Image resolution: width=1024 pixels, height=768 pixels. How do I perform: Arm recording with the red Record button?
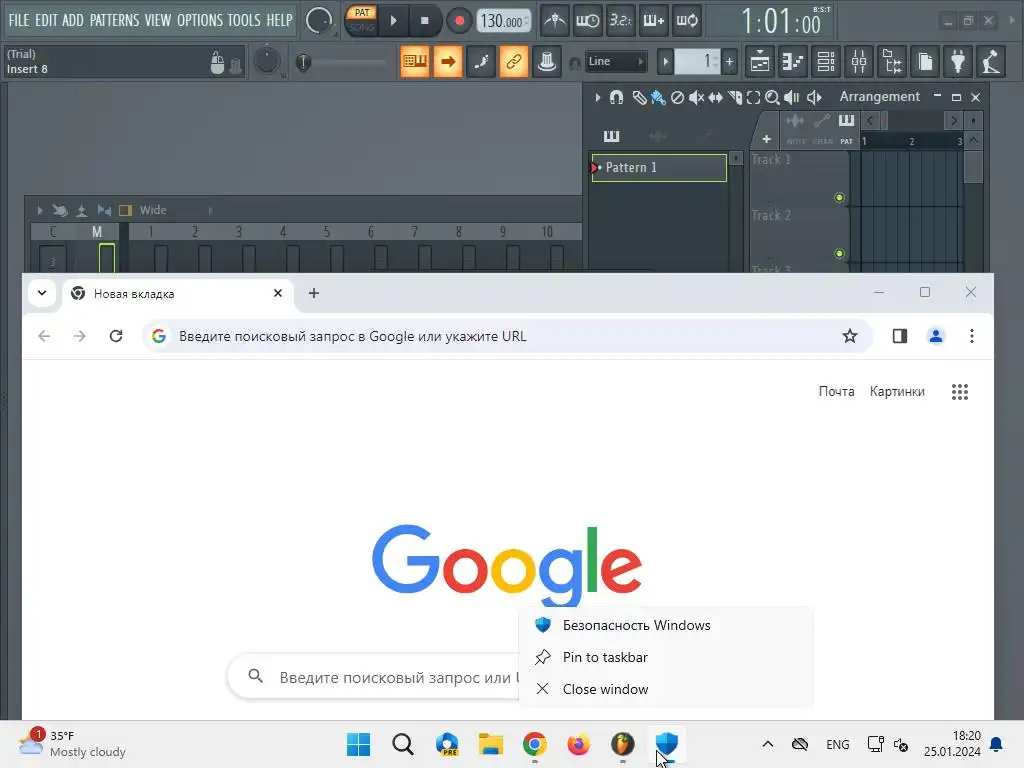point(459,21)
